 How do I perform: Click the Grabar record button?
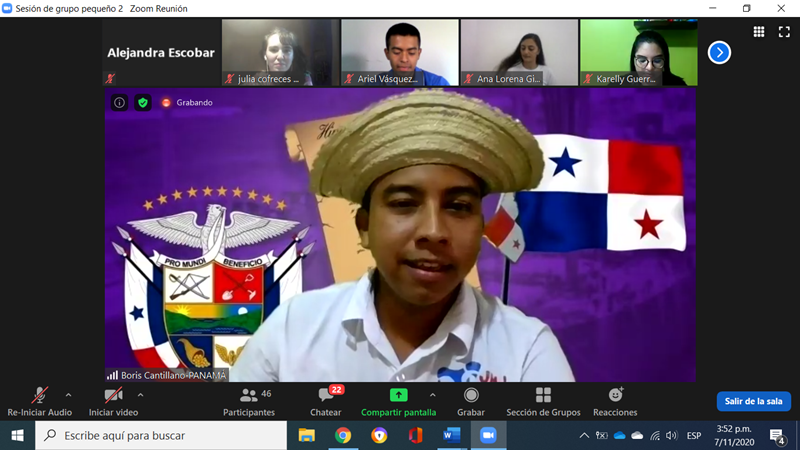click(x=471, y=402)
